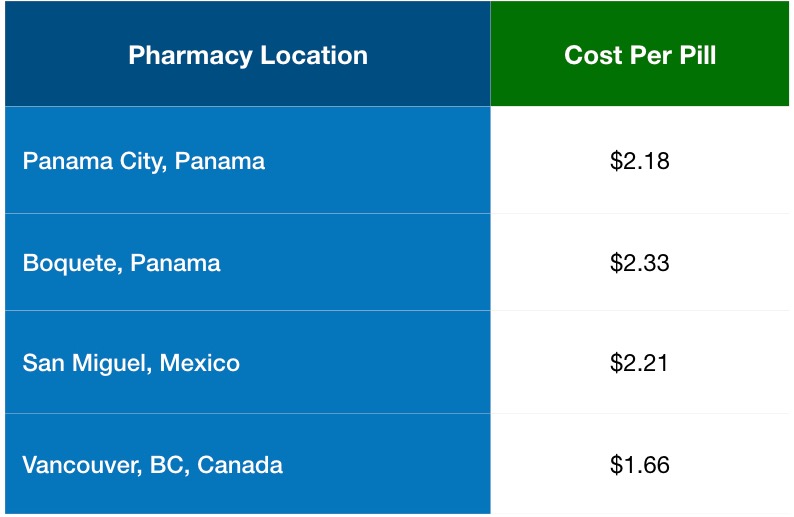The image size is (794, 517).
Task: Click the Canada pharmacy location text
Action: point(153,465)
